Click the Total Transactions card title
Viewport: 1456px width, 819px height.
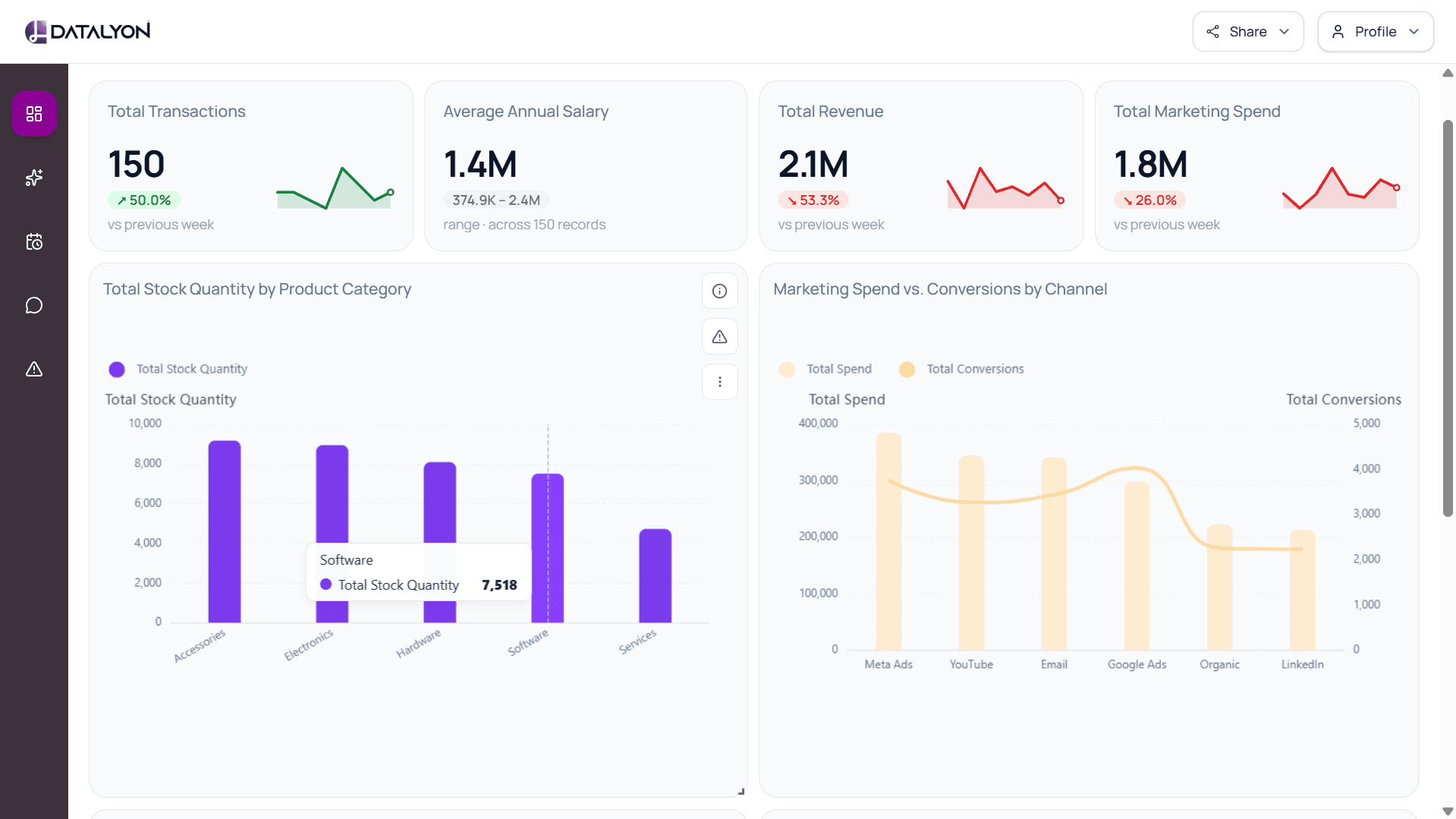(177, 112)
